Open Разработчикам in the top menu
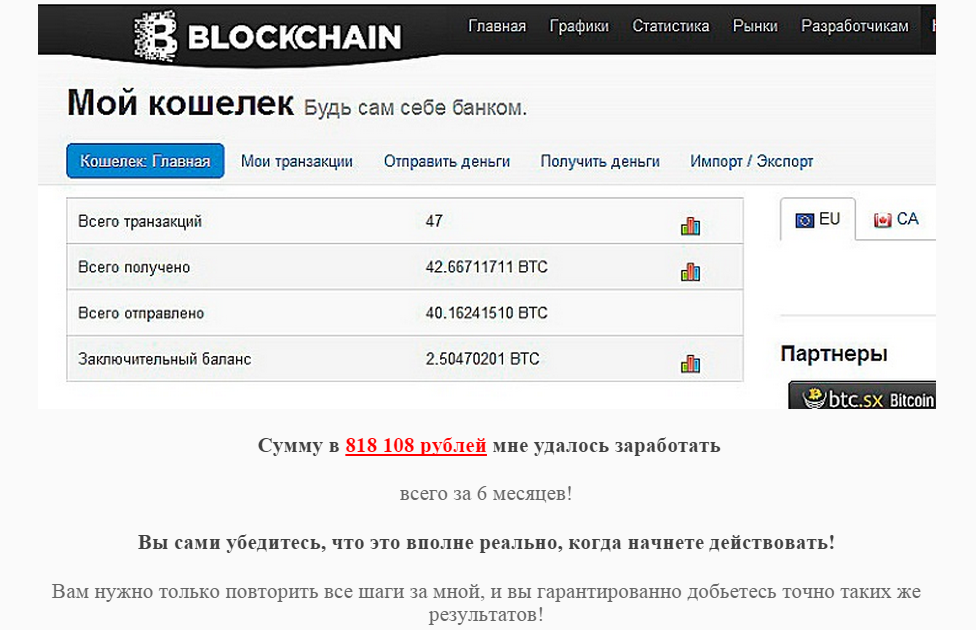 tap(854, 26)
